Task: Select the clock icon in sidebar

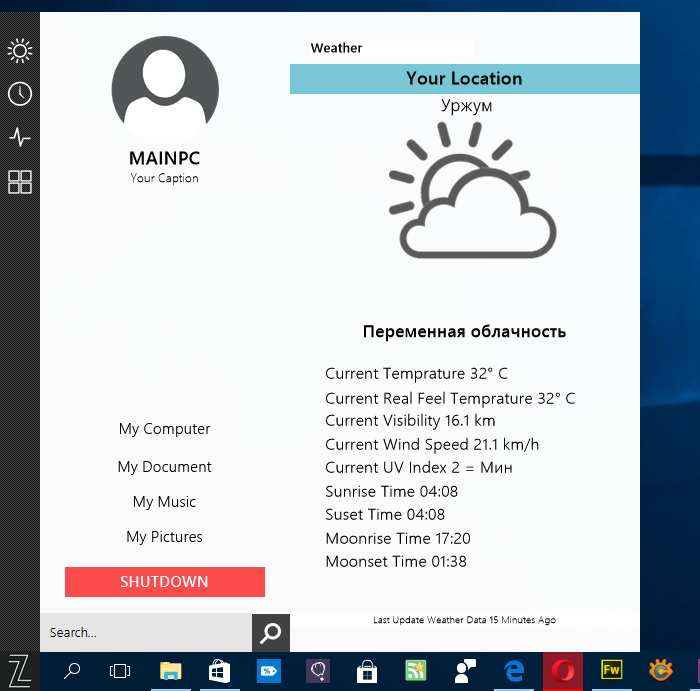Action: [20, 94]
